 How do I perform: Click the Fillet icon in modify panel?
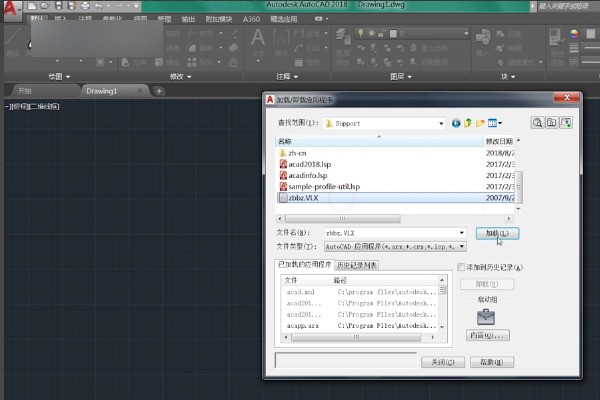tap(192, 48)
